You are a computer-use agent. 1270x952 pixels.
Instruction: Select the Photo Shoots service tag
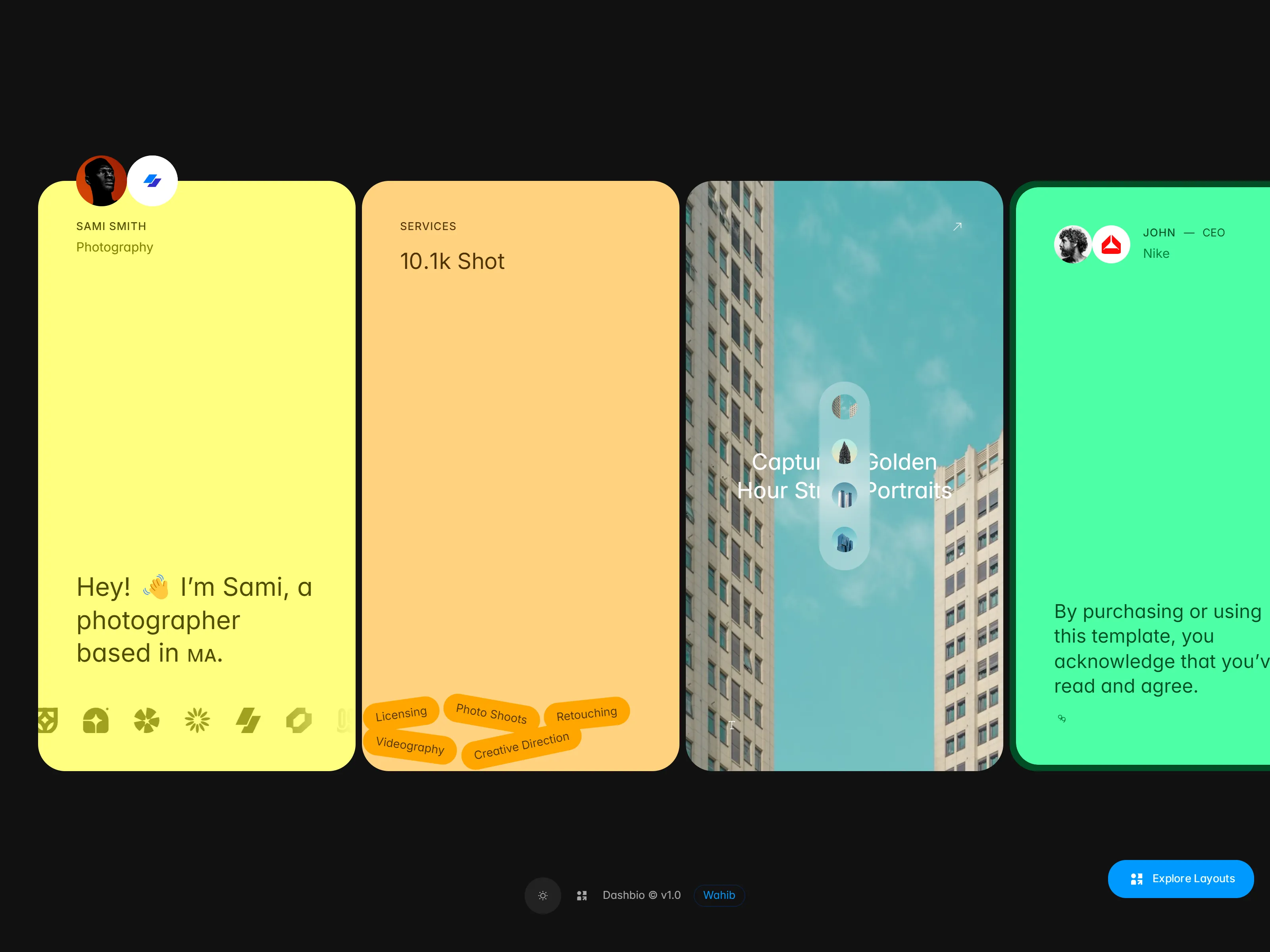pyautogui.click(x=491, y=713)
